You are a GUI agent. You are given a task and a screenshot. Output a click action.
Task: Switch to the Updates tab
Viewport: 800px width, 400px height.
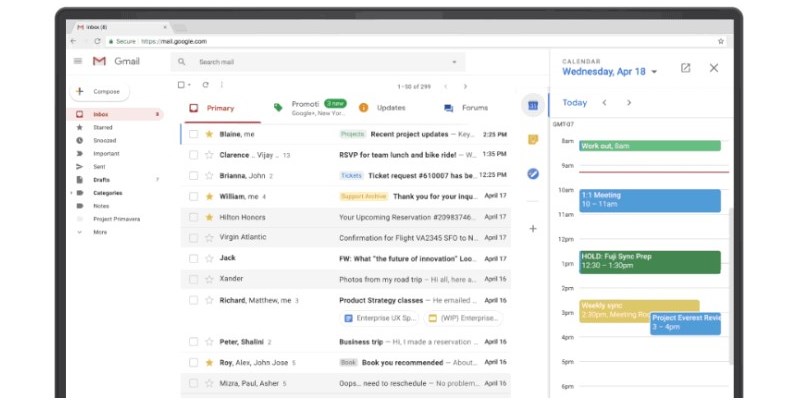coord(383,108)
